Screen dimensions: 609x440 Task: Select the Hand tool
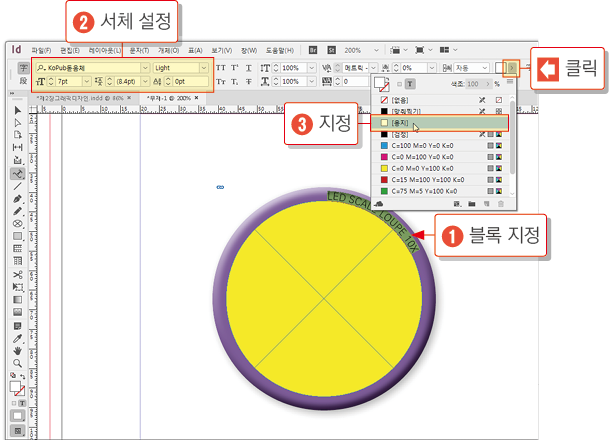pyautogui.click(x=17, y=351)
